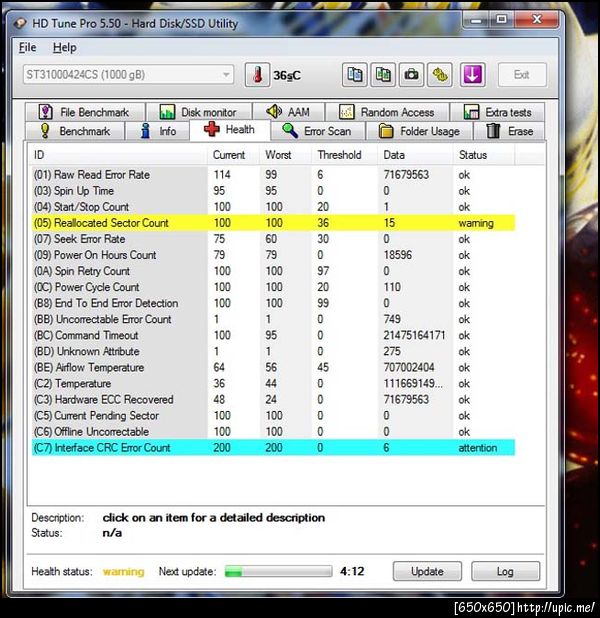Select the (B8) End To End Error Detection row

[x=273, y=303]
